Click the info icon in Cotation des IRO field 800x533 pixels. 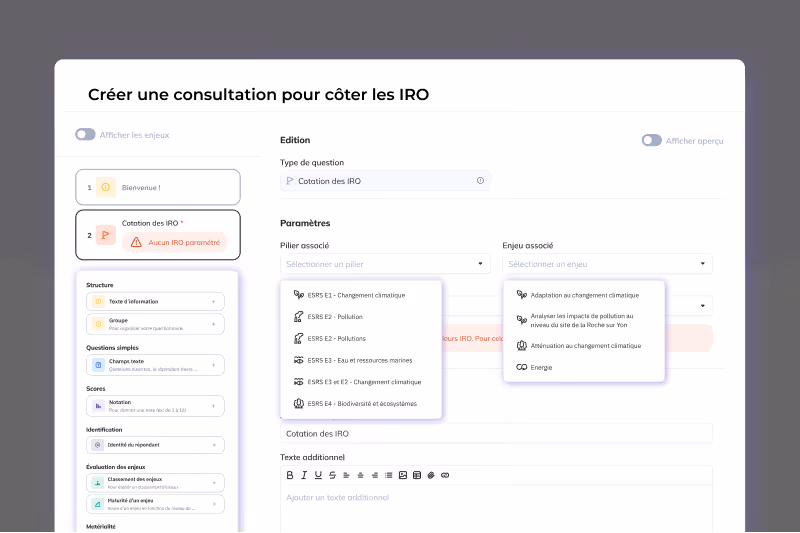(x=480, y=181)
